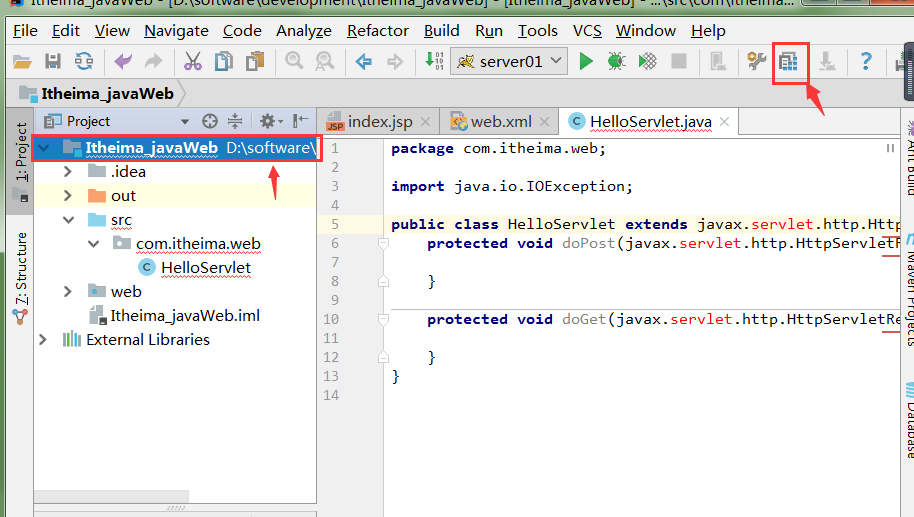Navigate Back with blue left arrow
The height and width of the screenshot is (517, 914).
pos(364,61)
